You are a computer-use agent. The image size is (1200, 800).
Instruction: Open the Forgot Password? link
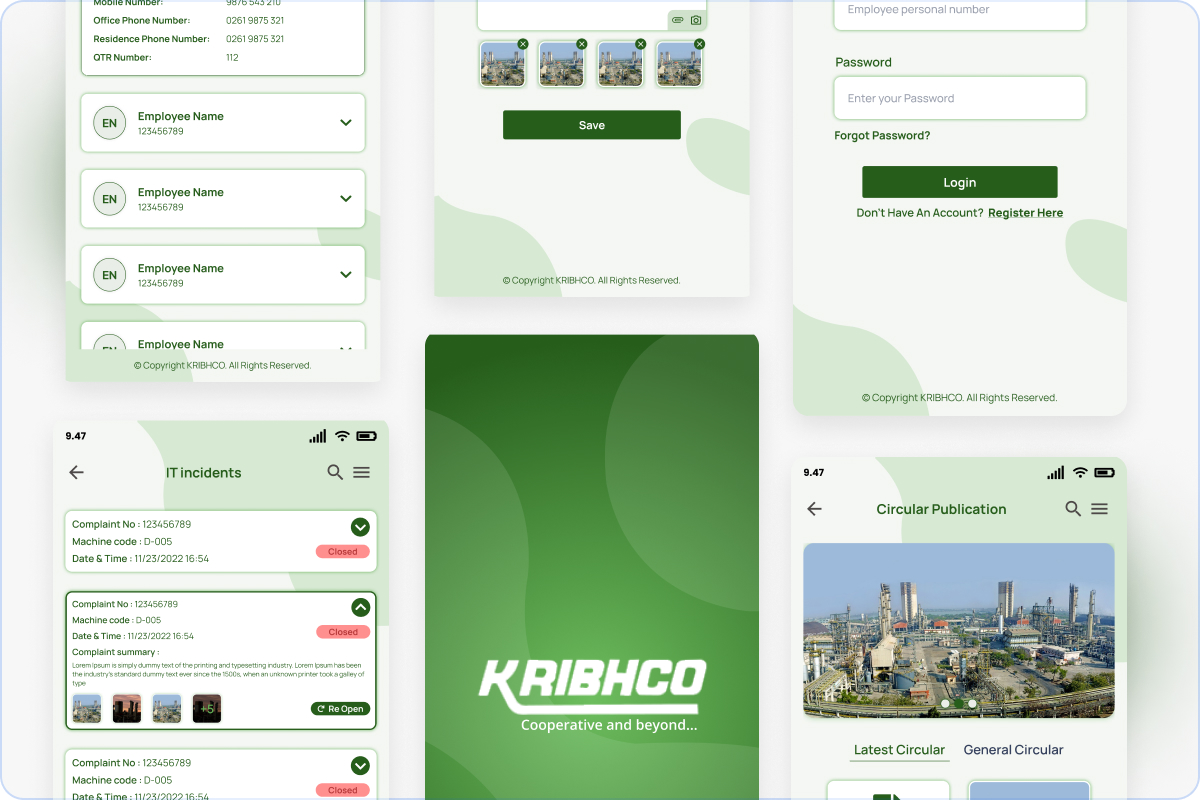[x=882, y=136]
